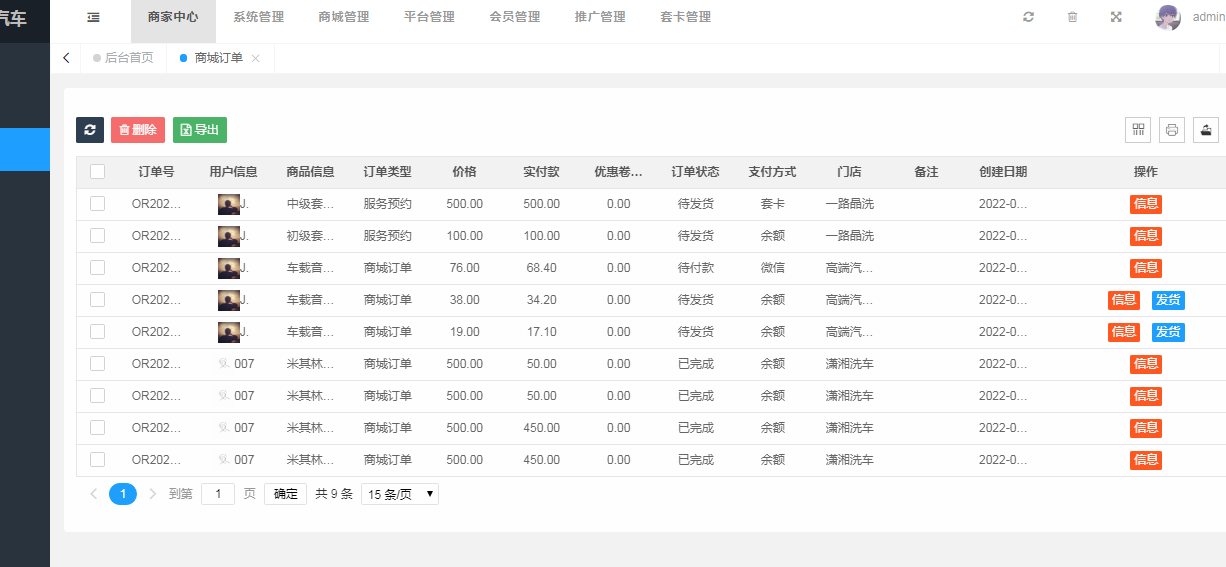Focus the jump-to-page number input
The height and width of the screenshot is (567, 1226).
tap(218, 494)
